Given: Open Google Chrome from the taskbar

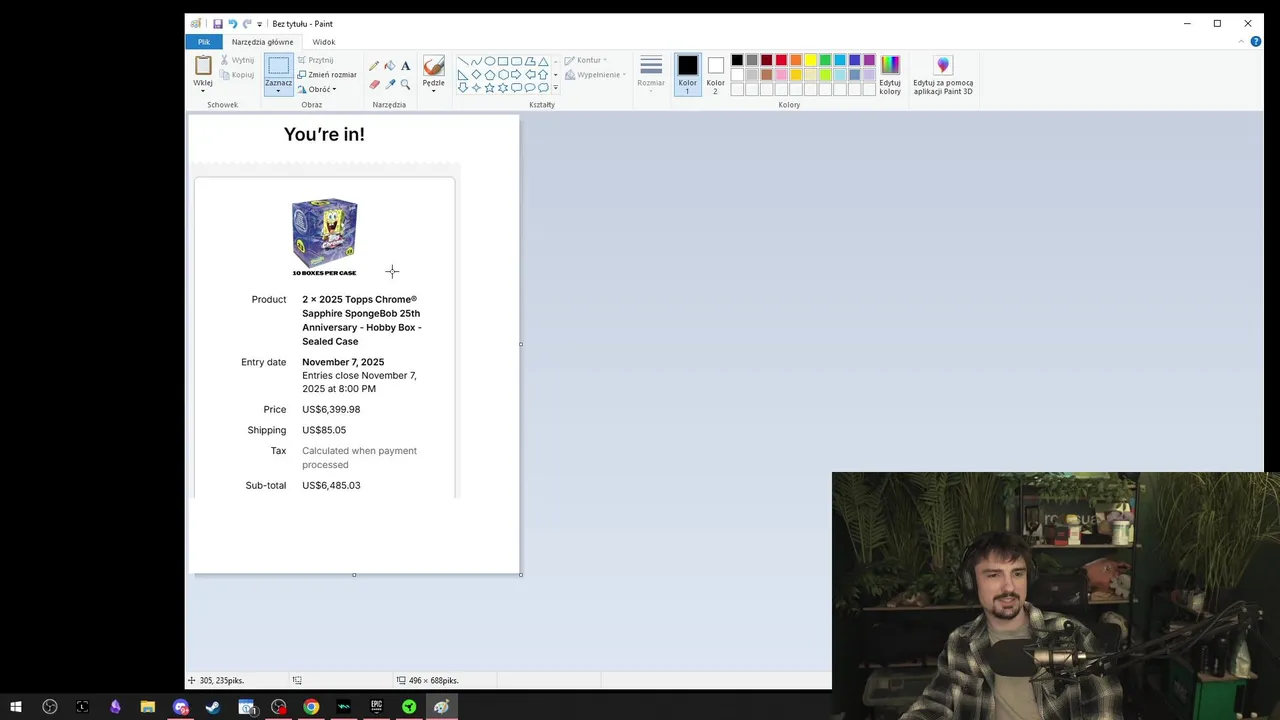Looking at the screenshot, I should tap(311, 707).
